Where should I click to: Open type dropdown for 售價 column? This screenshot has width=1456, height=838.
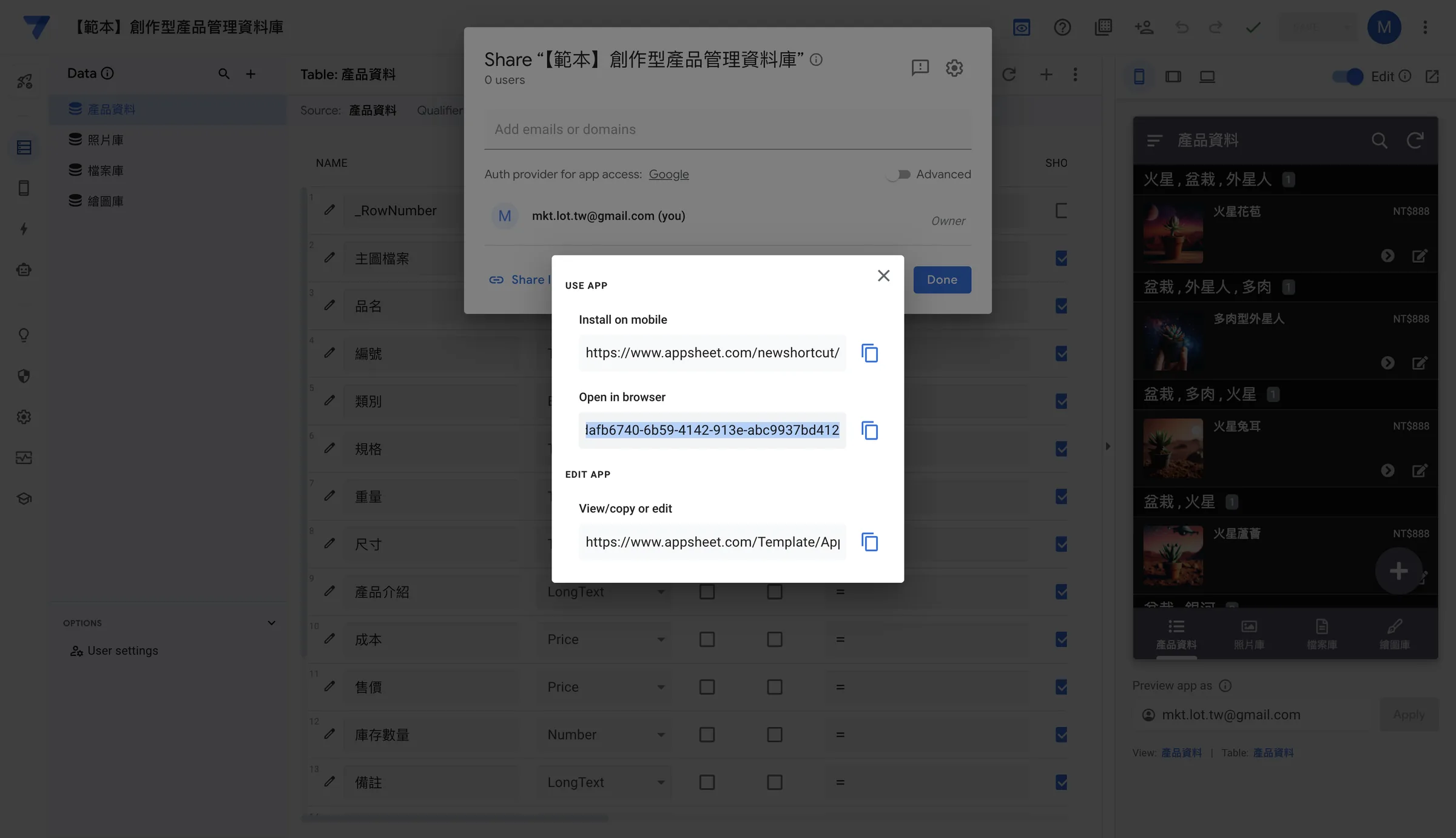[x=605, y=687]
